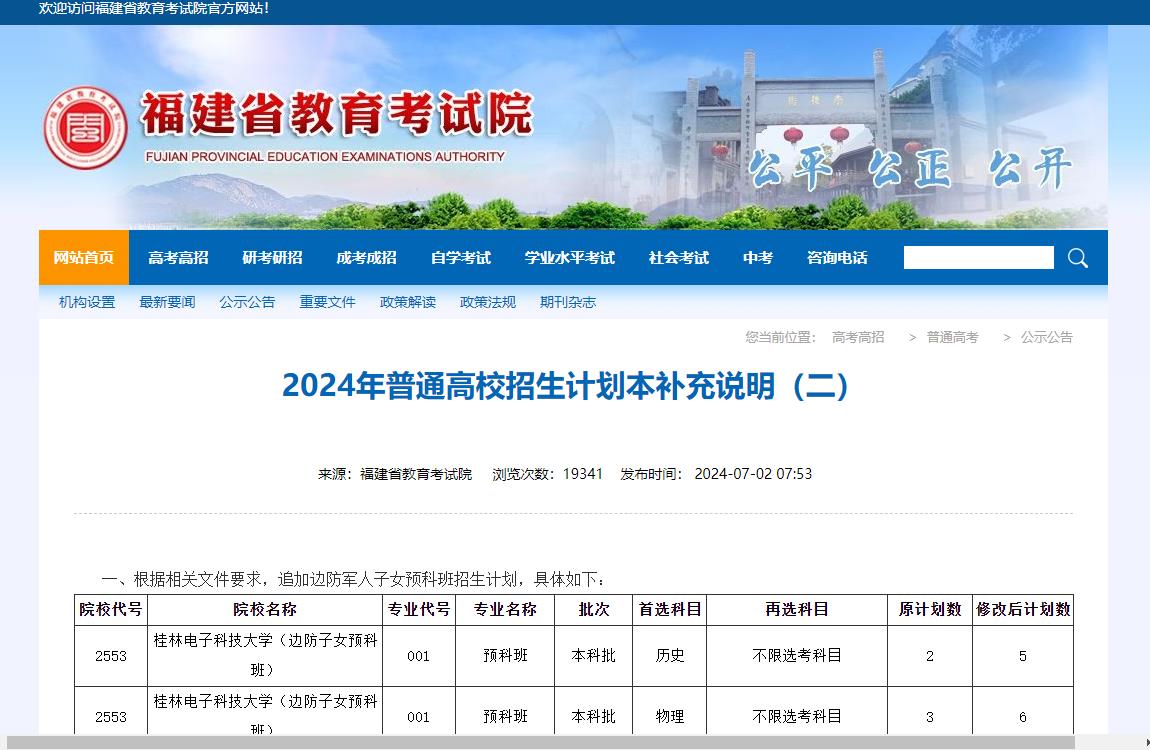Open 期刊杂志 link
This screenshot has width=1150, height=750.
click(567, 302)
